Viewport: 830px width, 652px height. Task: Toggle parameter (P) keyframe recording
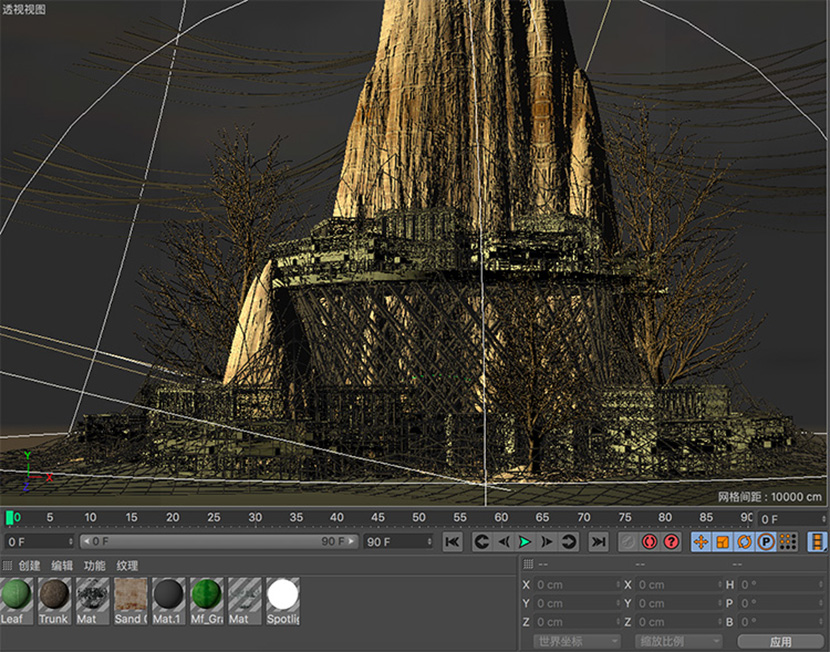click(x=767, y=542)
